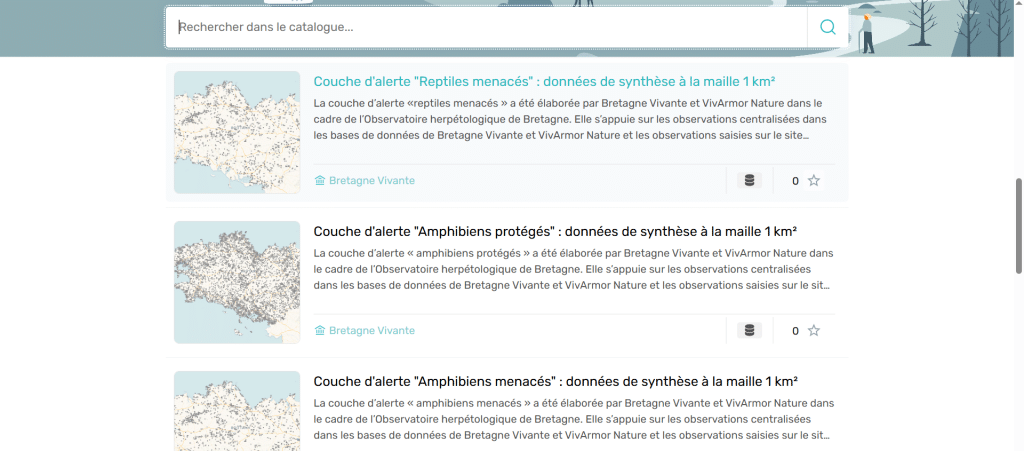Open Bretagne Vivante link under Reptiles menacés
This screenshot has height=451, width=1024.
371,181
